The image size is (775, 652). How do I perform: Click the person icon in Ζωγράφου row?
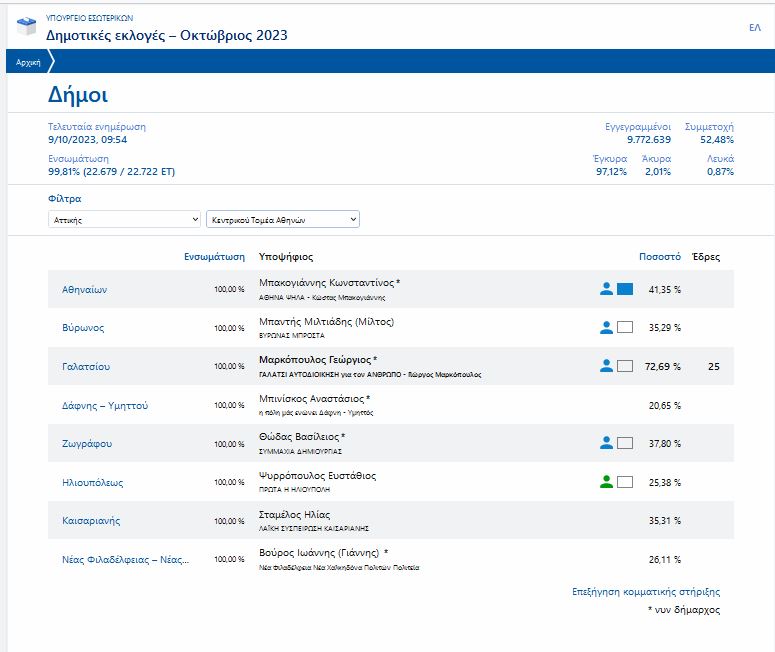606,443
